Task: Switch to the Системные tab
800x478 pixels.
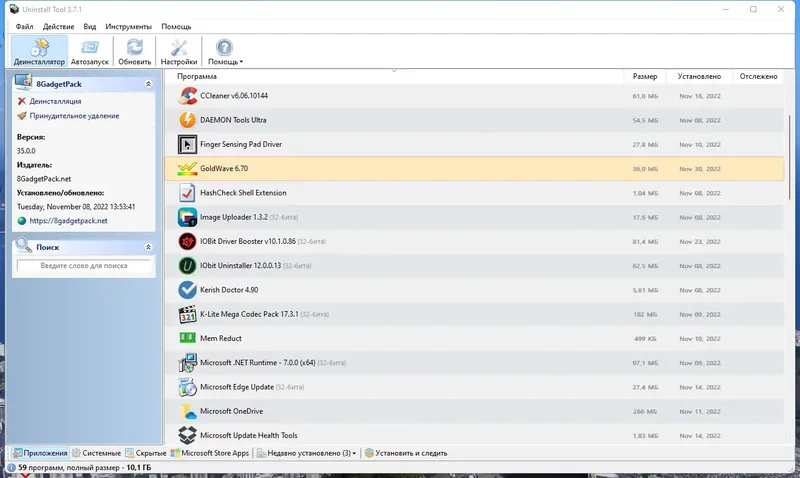Action: coord(96,453)
